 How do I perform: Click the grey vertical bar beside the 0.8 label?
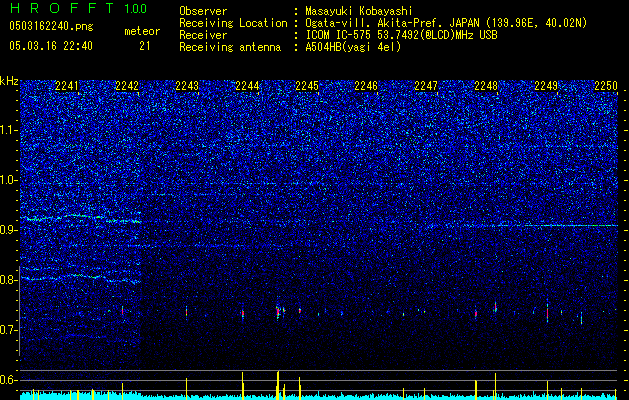click(x=19, y=311)
